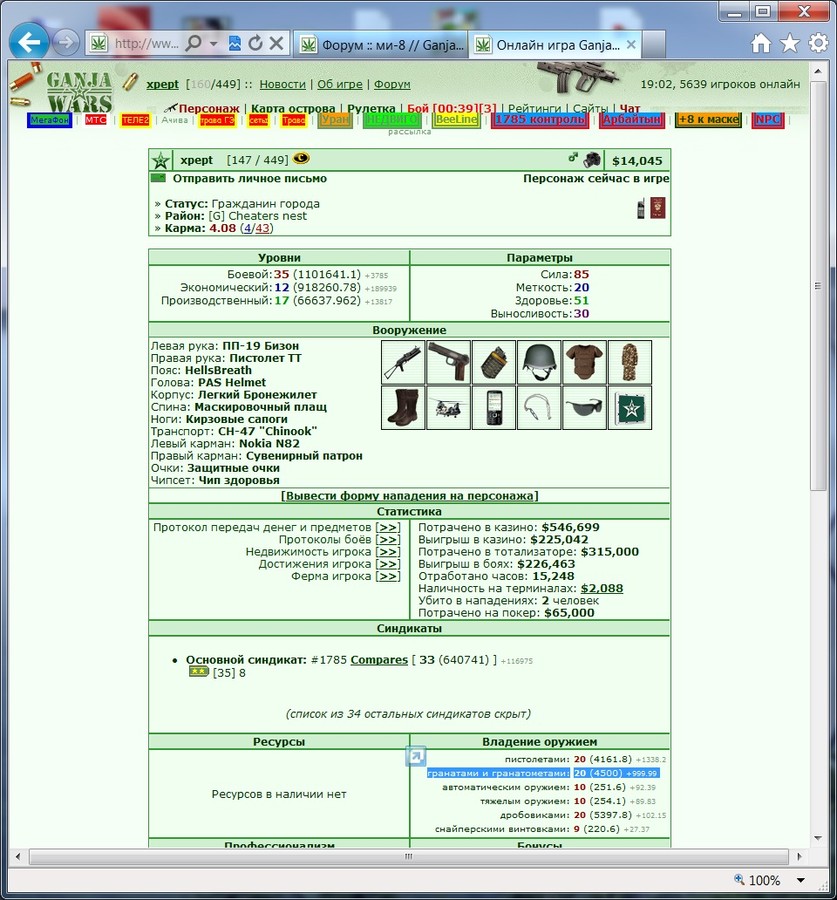Click the camera icon in profile header
Image resolution: width=837 pixels, height=900 pixels.
[x=592, y=159]
